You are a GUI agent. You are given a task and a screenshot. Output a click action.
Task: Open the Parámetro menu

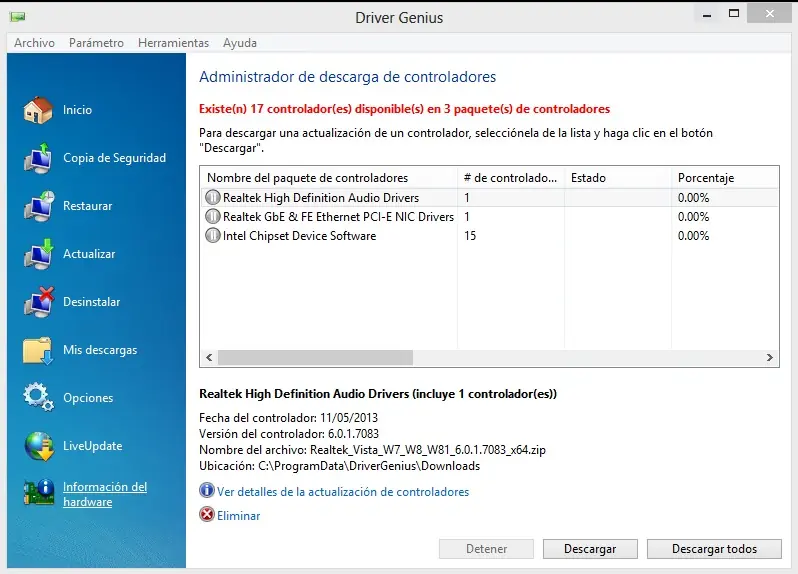96,43
